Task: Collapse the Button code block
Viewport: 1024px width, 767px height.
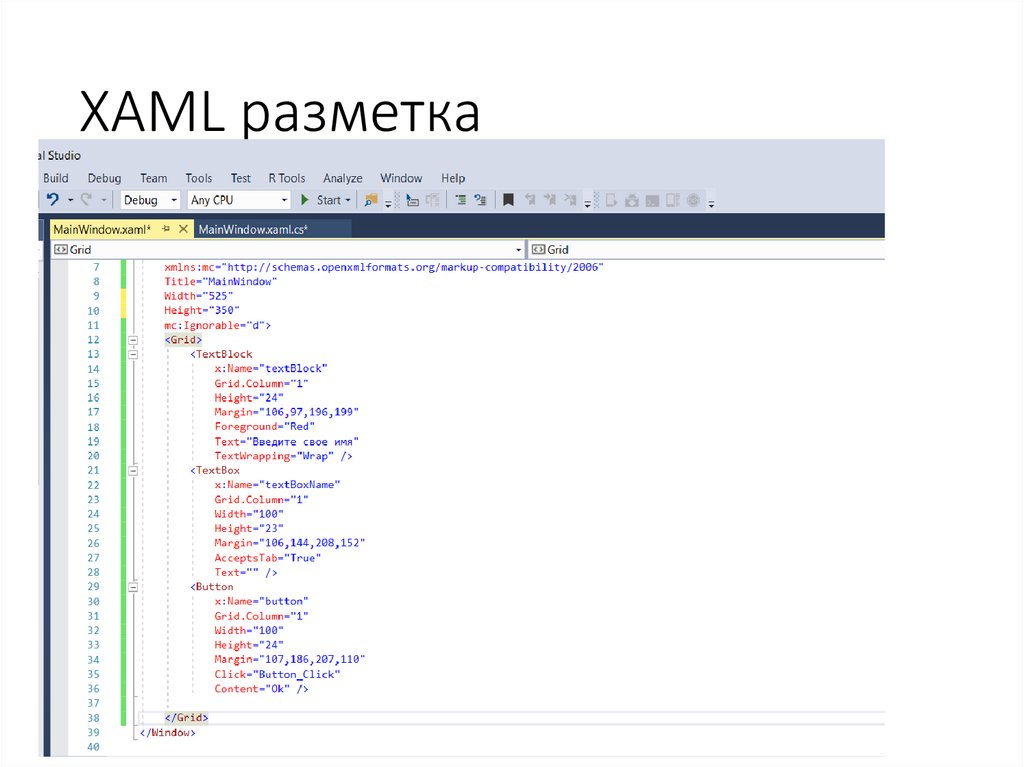Action: pyautogui.click(x=132, y=587)
